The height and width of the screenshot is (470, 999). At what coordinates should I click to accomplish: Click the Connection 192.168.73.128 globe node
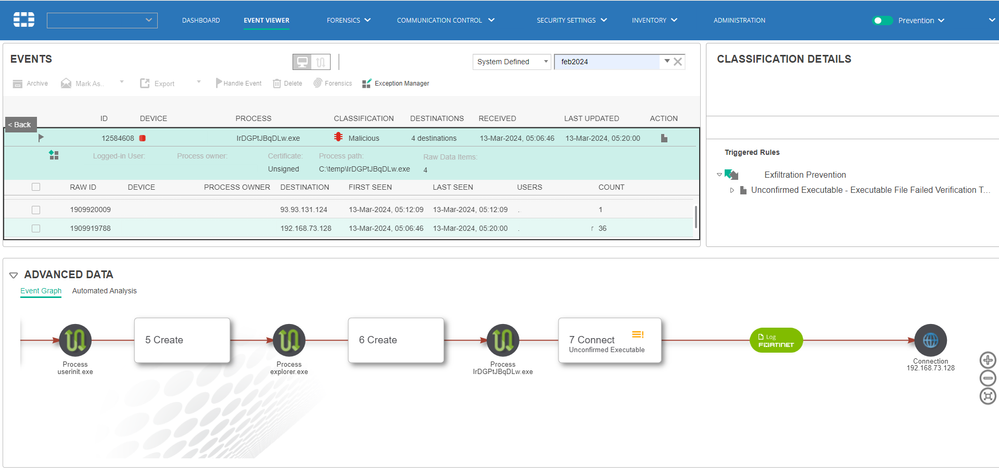click(931, 341)
